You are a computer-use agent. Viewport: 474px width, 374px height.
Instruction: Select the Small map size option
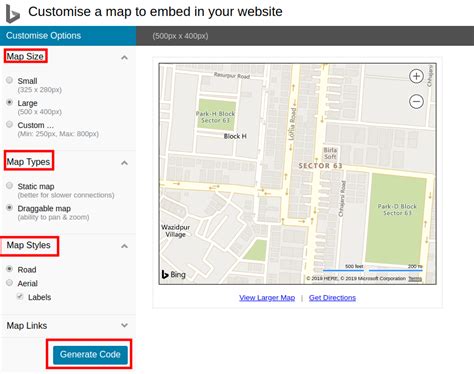point(9,80)
